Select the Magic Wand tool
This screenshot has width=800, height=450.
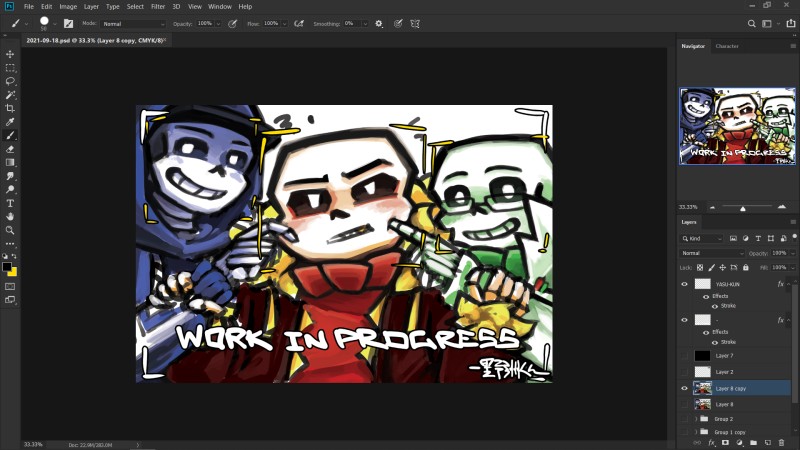pyautogui.click(x=10, y=95)
